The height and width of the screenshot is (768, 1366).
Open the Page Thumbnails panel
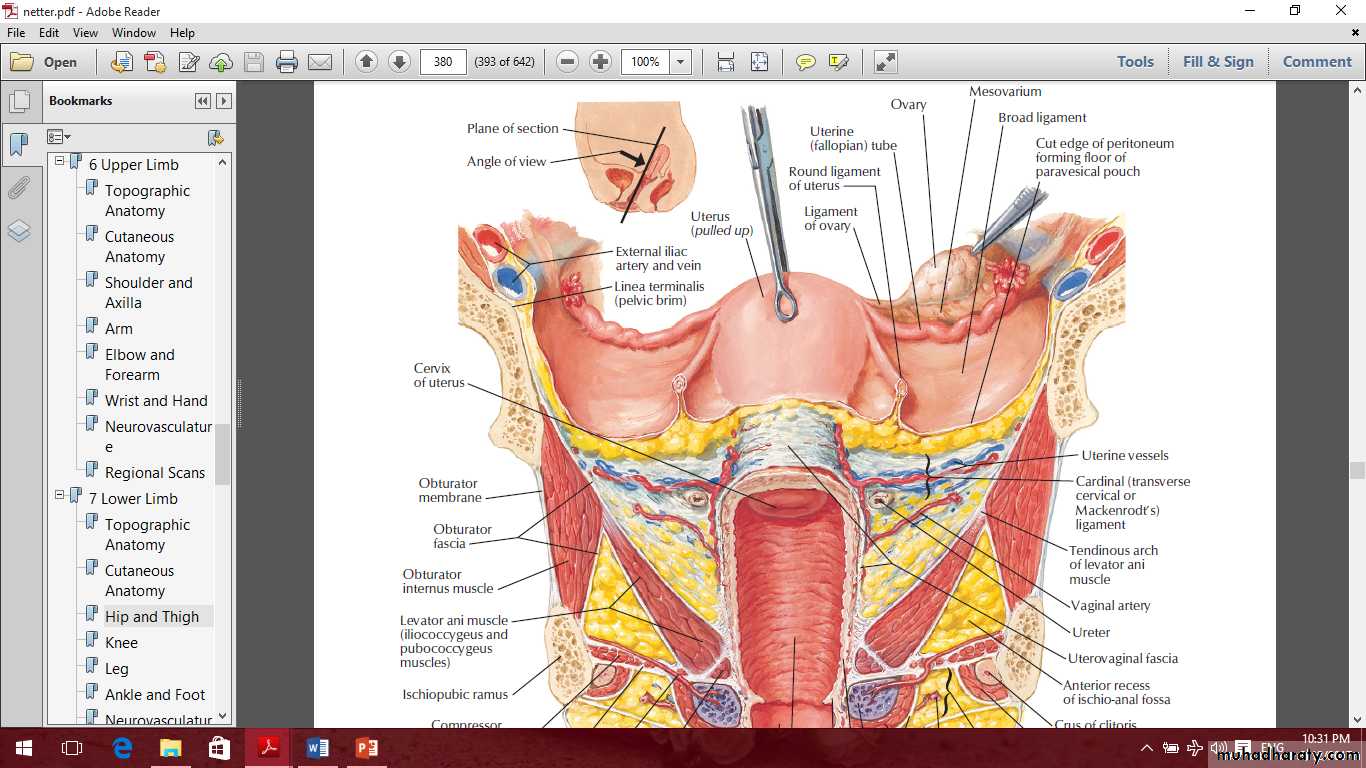tap(19, 101)
